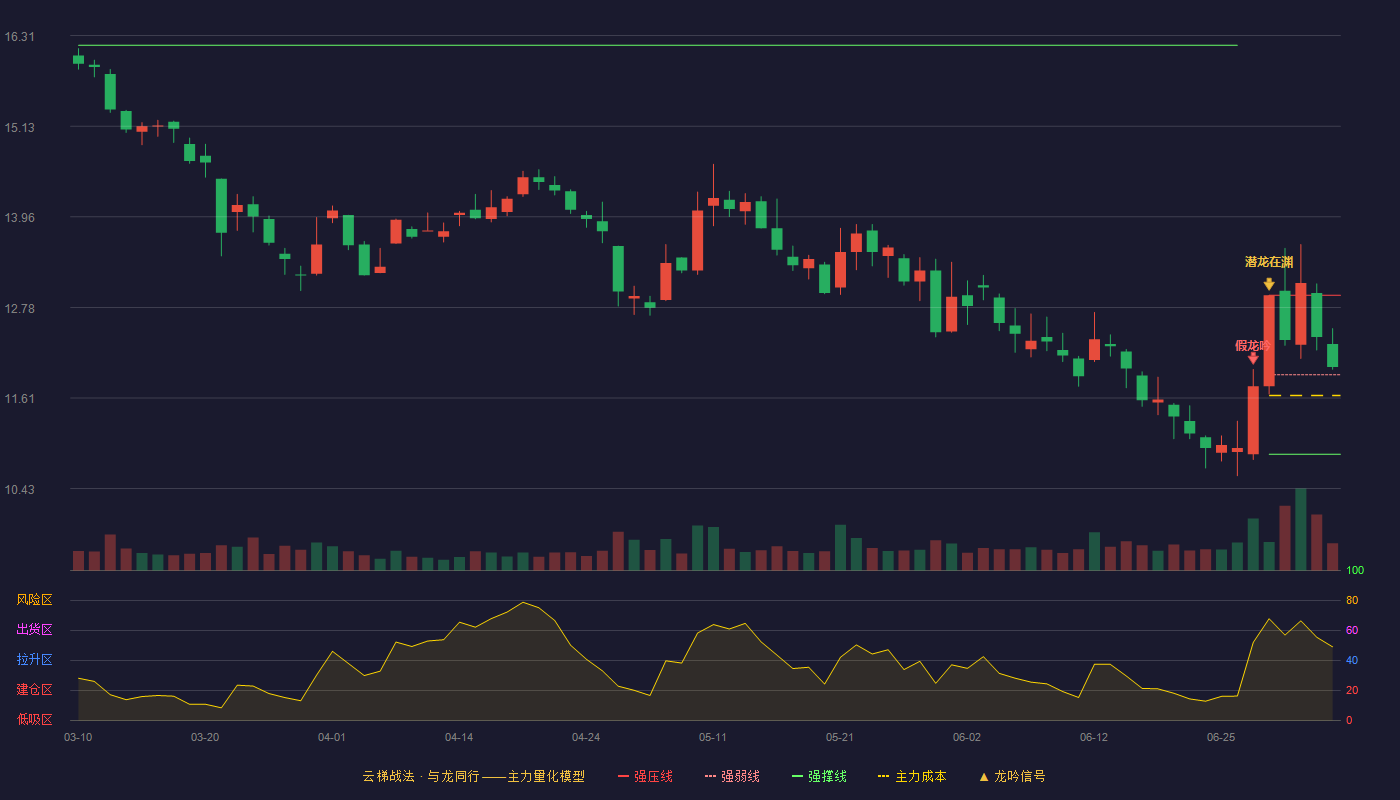Click the purple 60 indicator axis label

tap(1352, 630)
